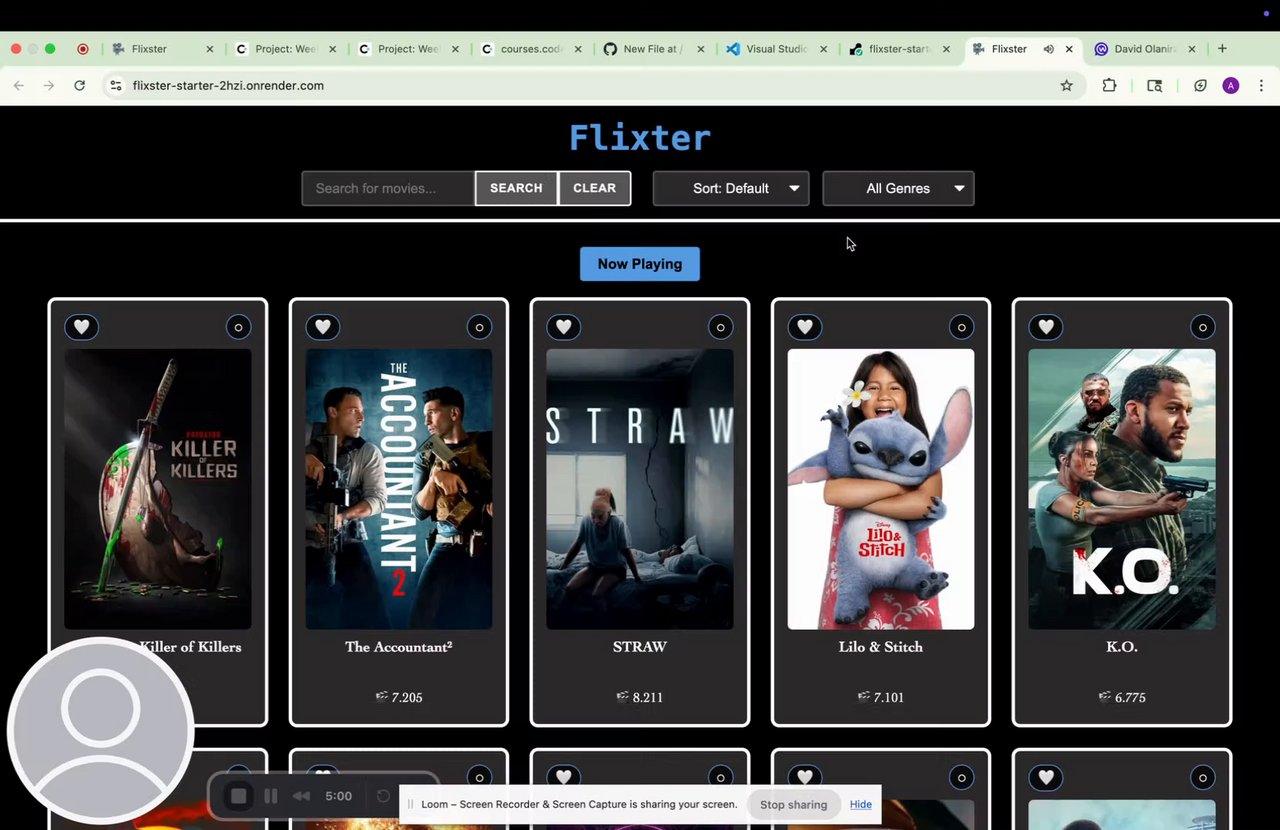Toggle watched circle on the Lilo & Stitch card
Viewport: 1280px width, 830px height.
(x=961, y=327)
